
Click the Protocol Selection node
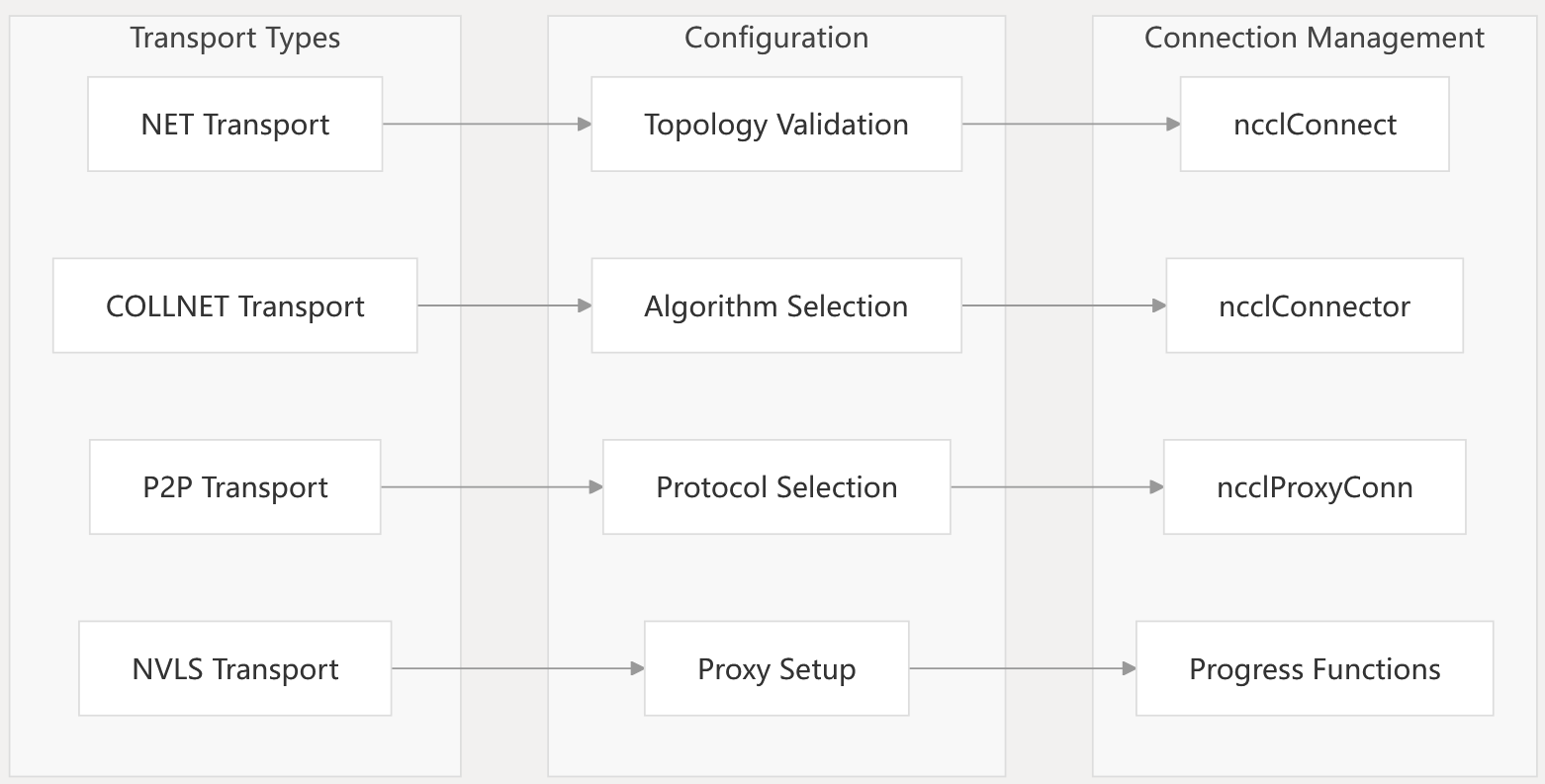click(776, 487)
